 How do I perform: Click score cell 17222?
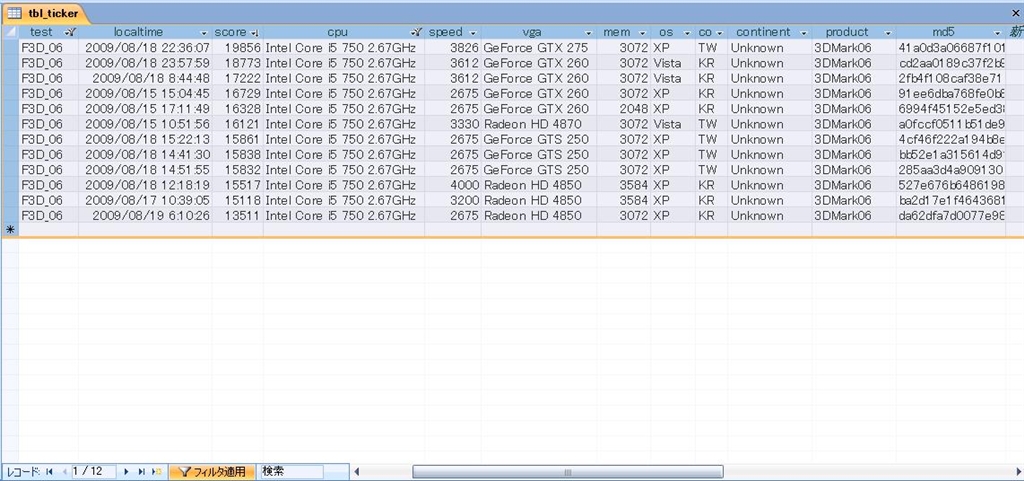[x=238, y=78]
